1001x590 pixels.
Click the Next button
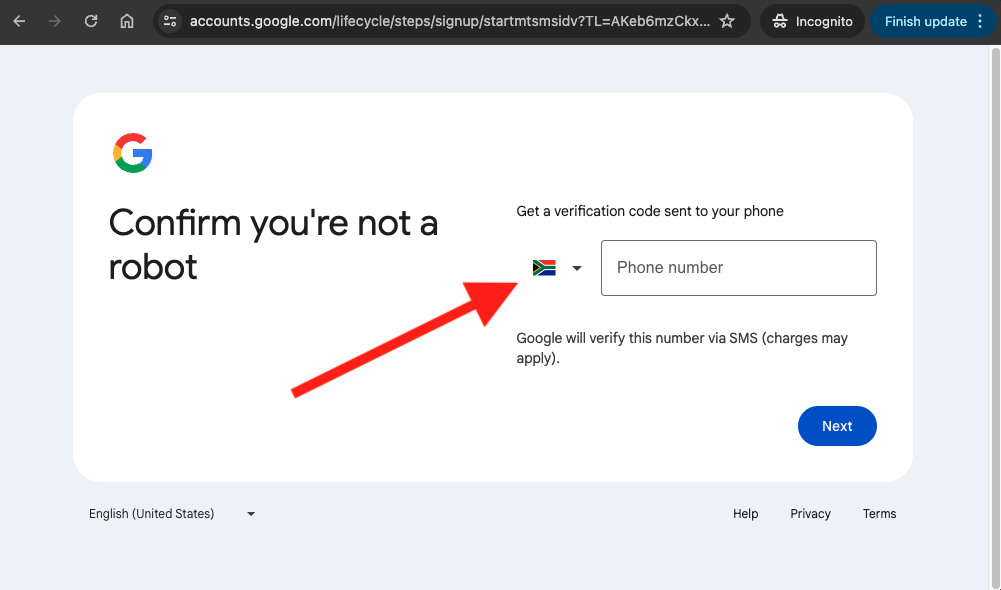[837, 426]
